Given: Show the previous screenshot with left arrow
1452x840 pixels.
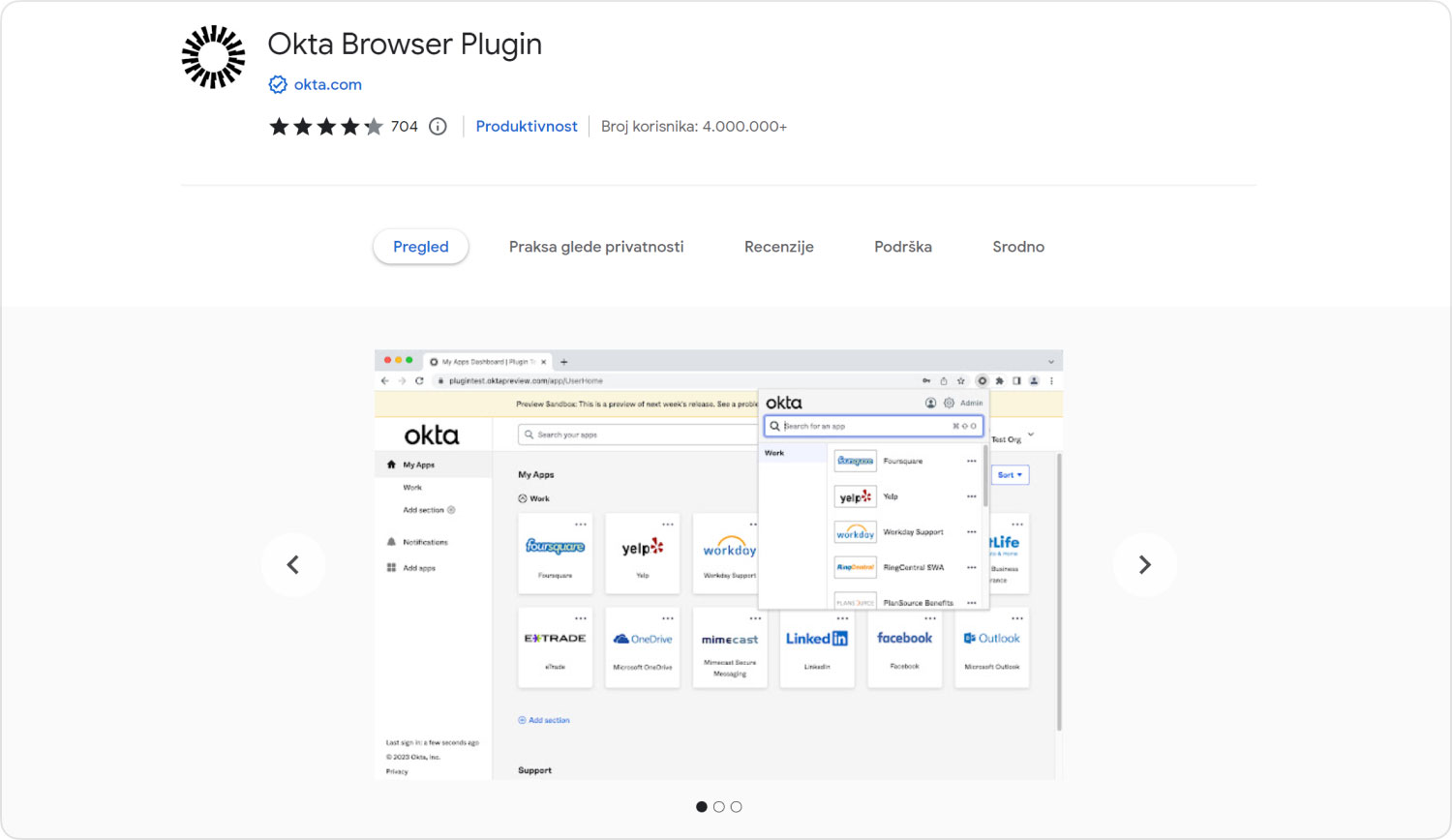Looking at the screenshot, I should click(293, 564).
